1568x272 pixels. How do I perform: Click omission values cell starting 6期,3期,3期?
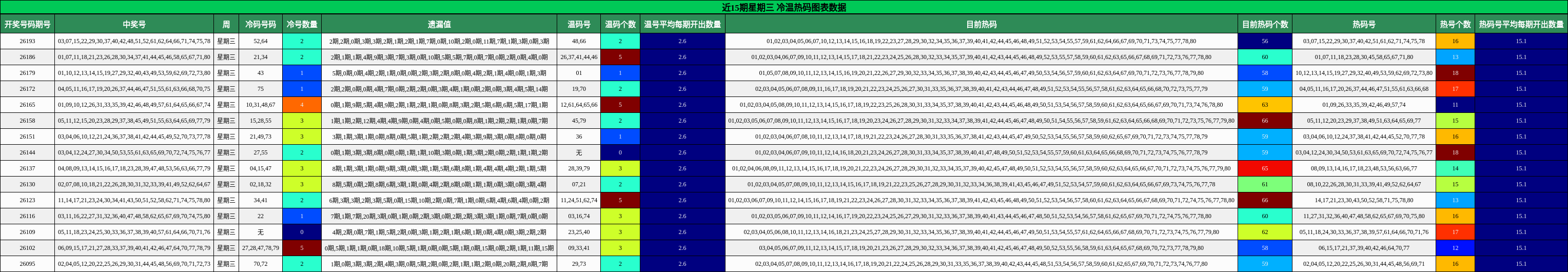tap(439, 200)
